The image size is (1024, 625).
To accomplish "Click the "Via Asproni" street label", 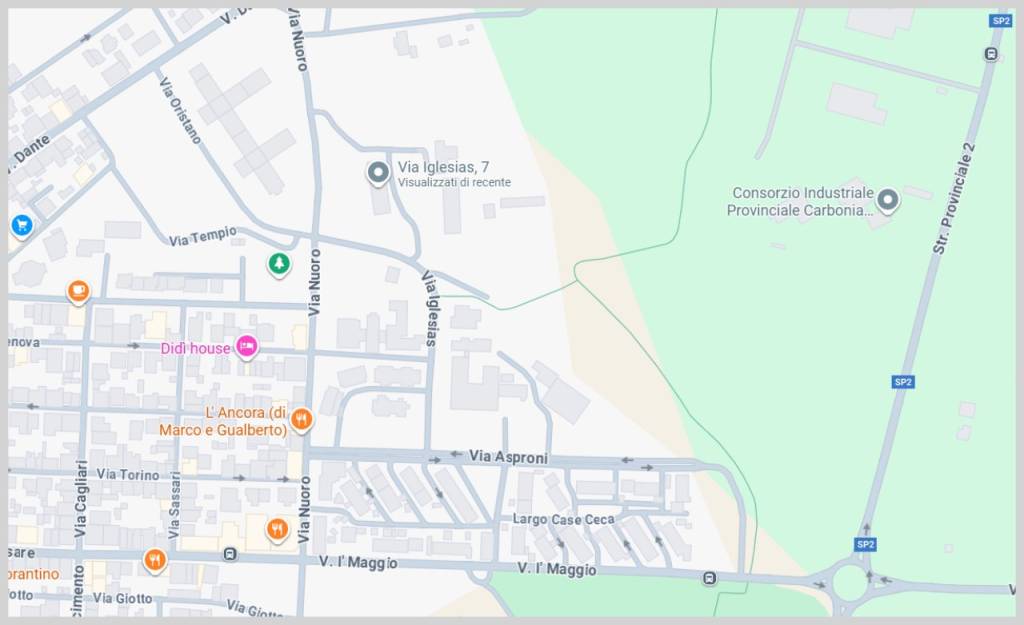I will pyautogui.click(x=508, y=457).
